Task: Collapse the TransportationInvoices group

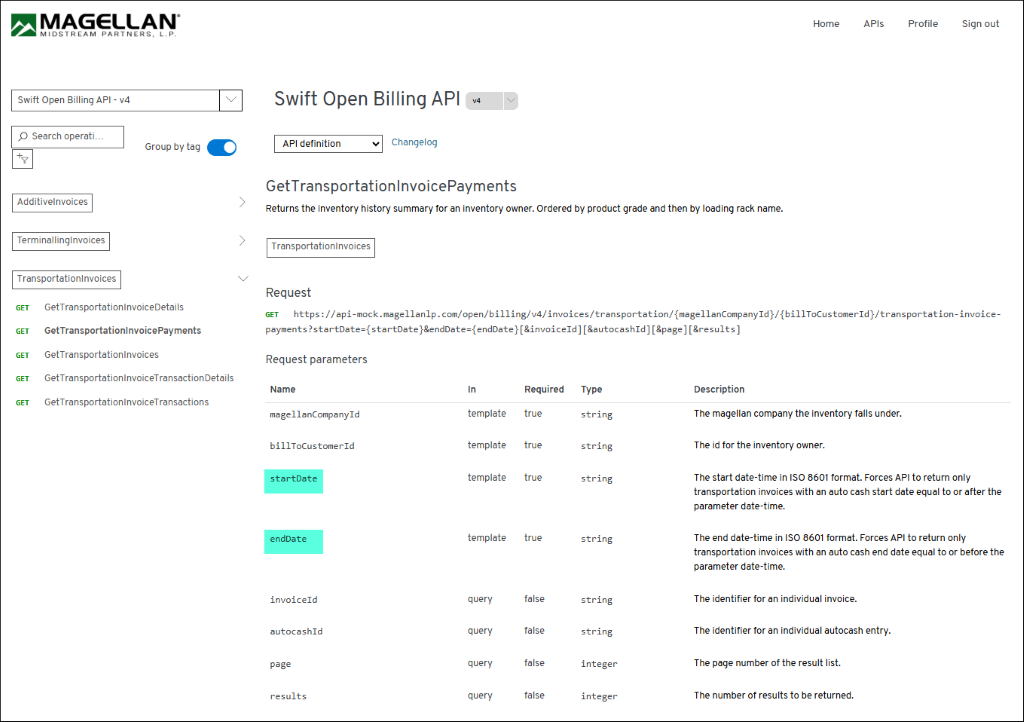Action: coord(66,279)
